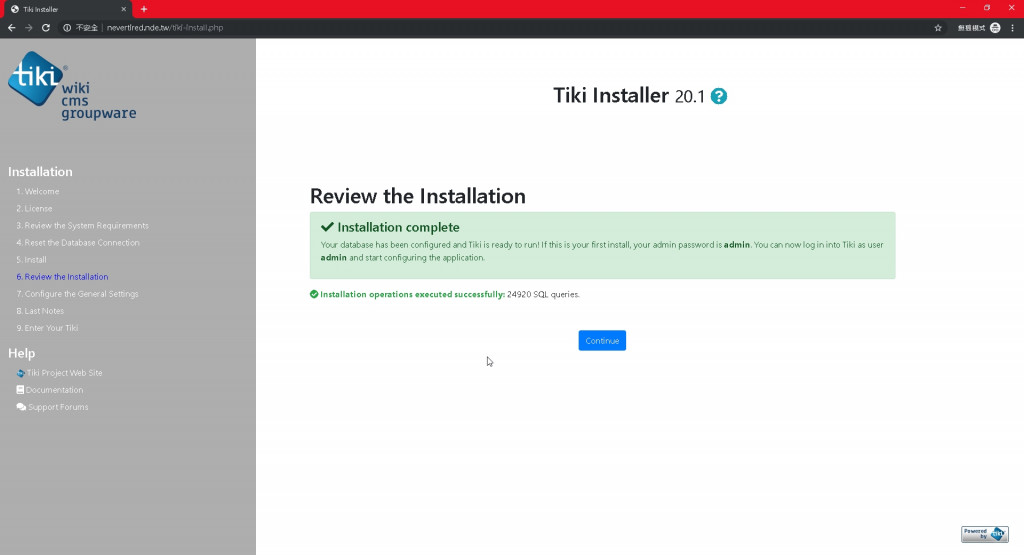The width and height of the screenshot is (1024, 555).
Task: Click the Tiki wiki cms groupware logo
Action: 72,86
